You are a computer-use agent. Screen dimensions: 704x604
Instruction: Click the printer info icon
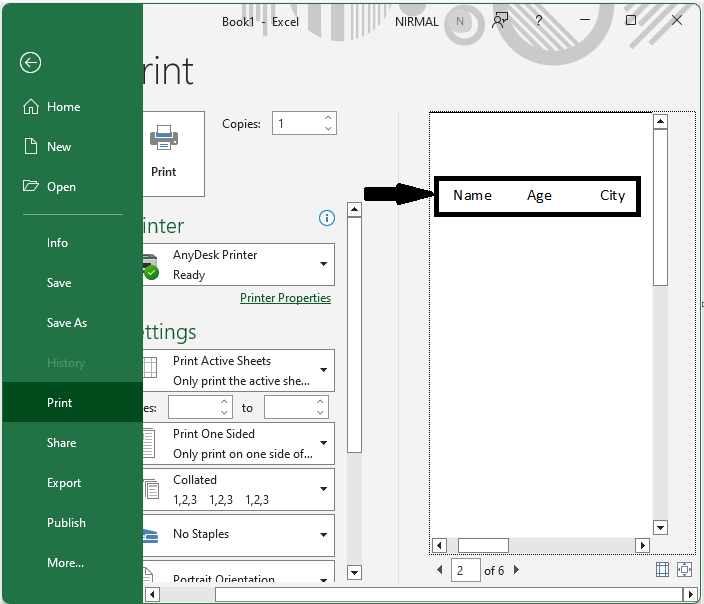click(326, 218)
